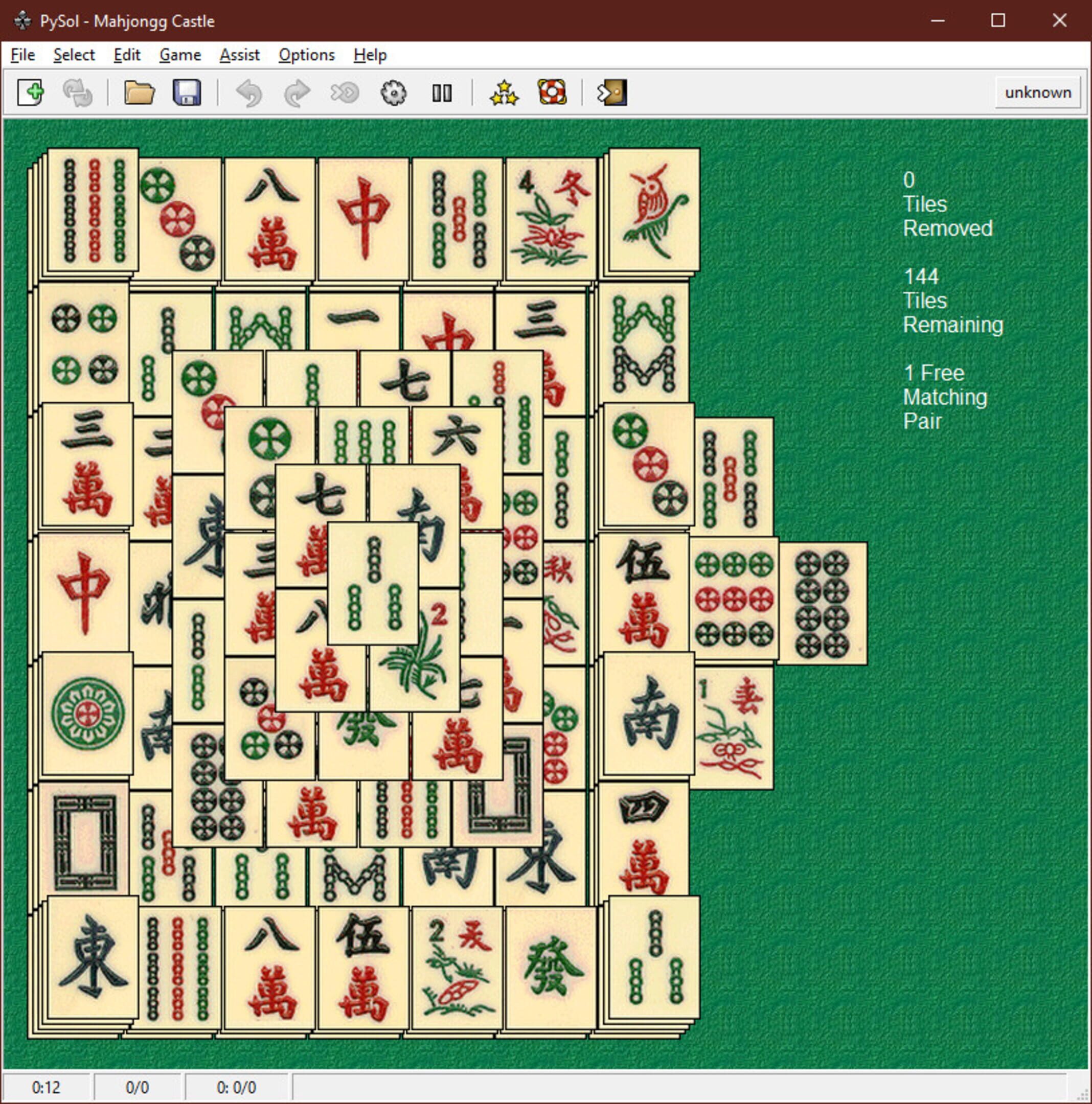
Task: Pause the game
Action: [x=442, y=93]
